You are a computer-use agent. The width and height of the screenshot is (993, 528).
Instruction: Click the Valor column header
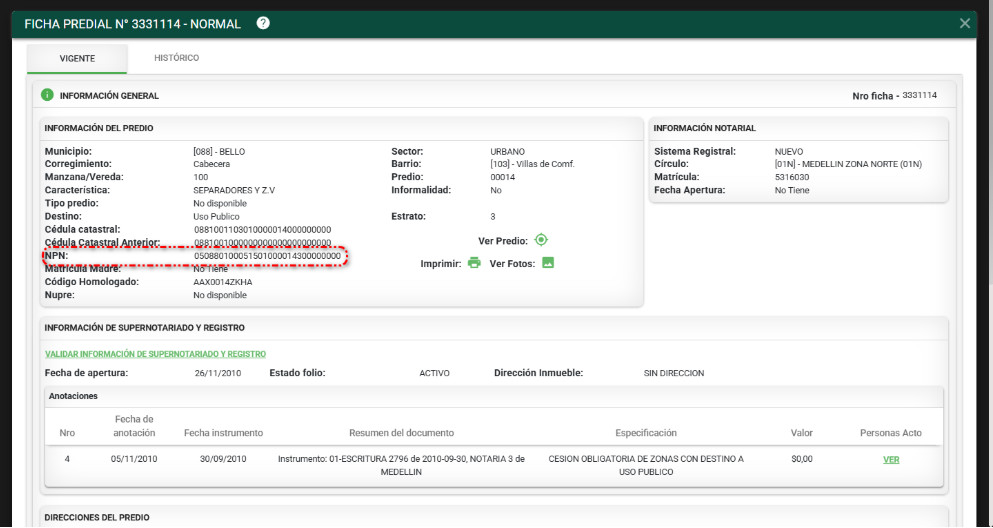pos(802,433)
